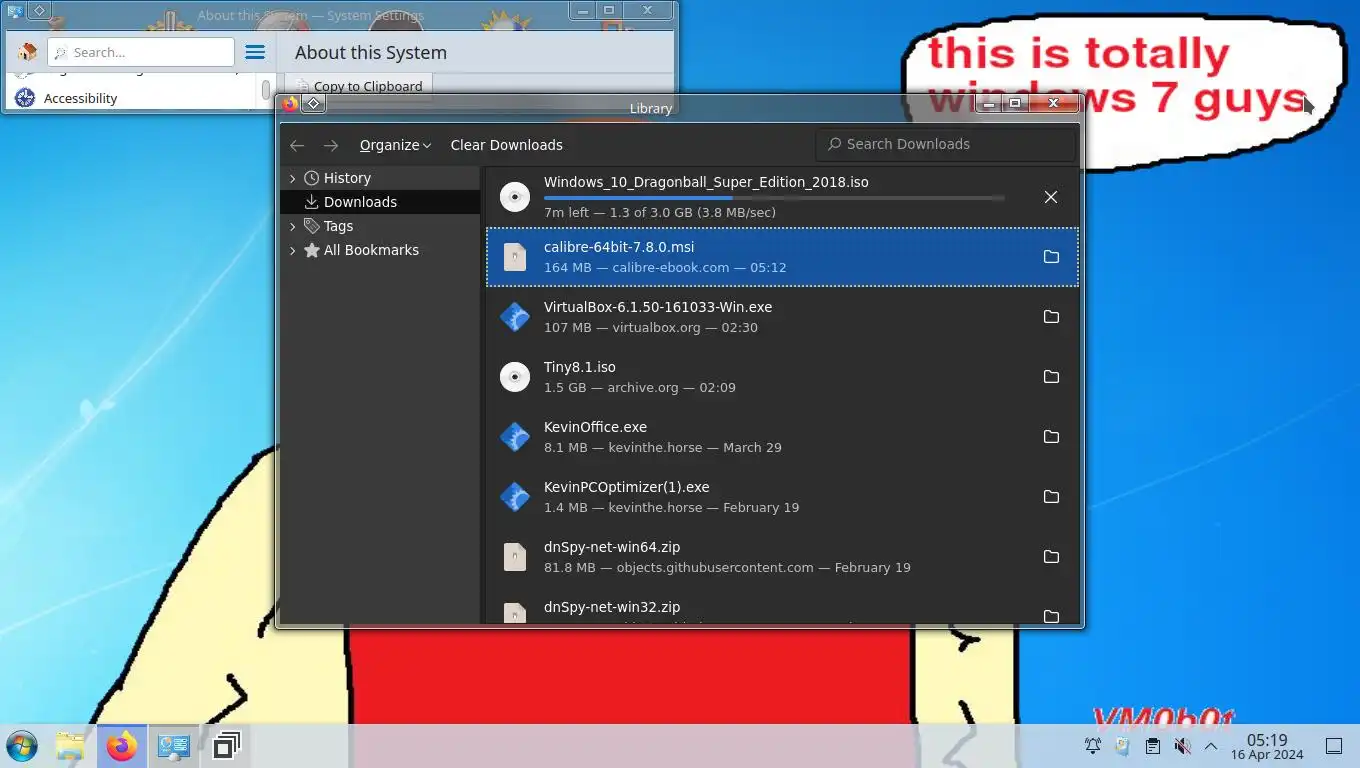Select History in Library sidebar

[380, 178]
